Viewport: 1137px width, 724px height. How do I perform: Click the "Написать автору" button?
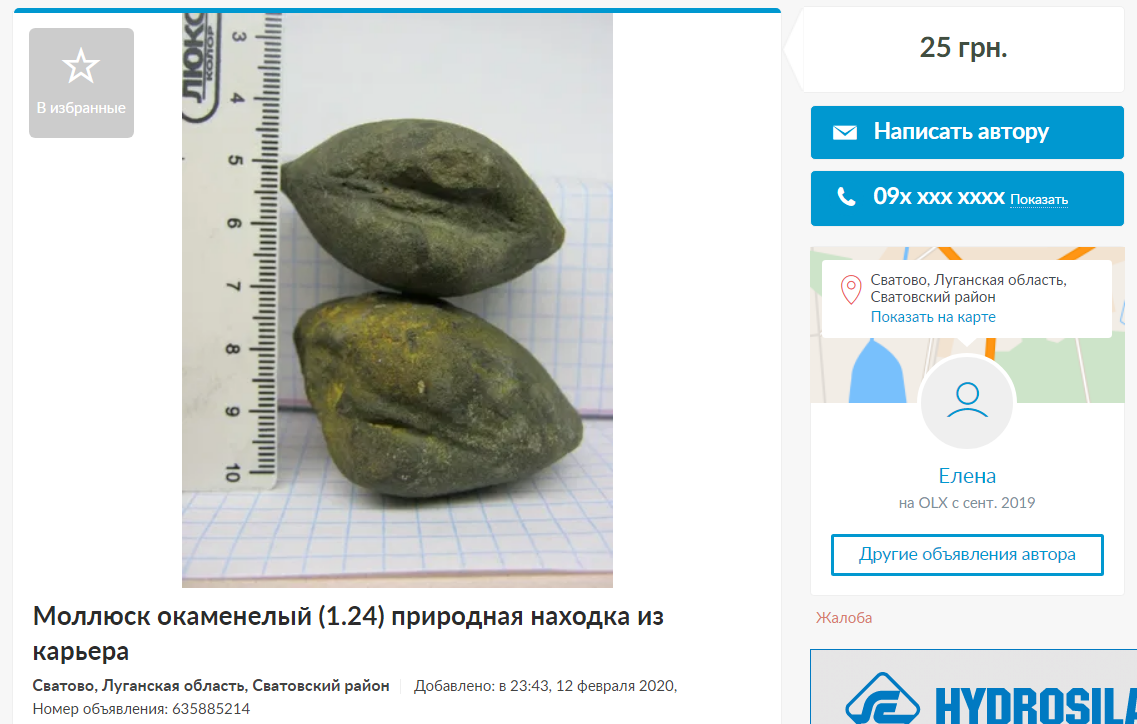tap(967, 132)
